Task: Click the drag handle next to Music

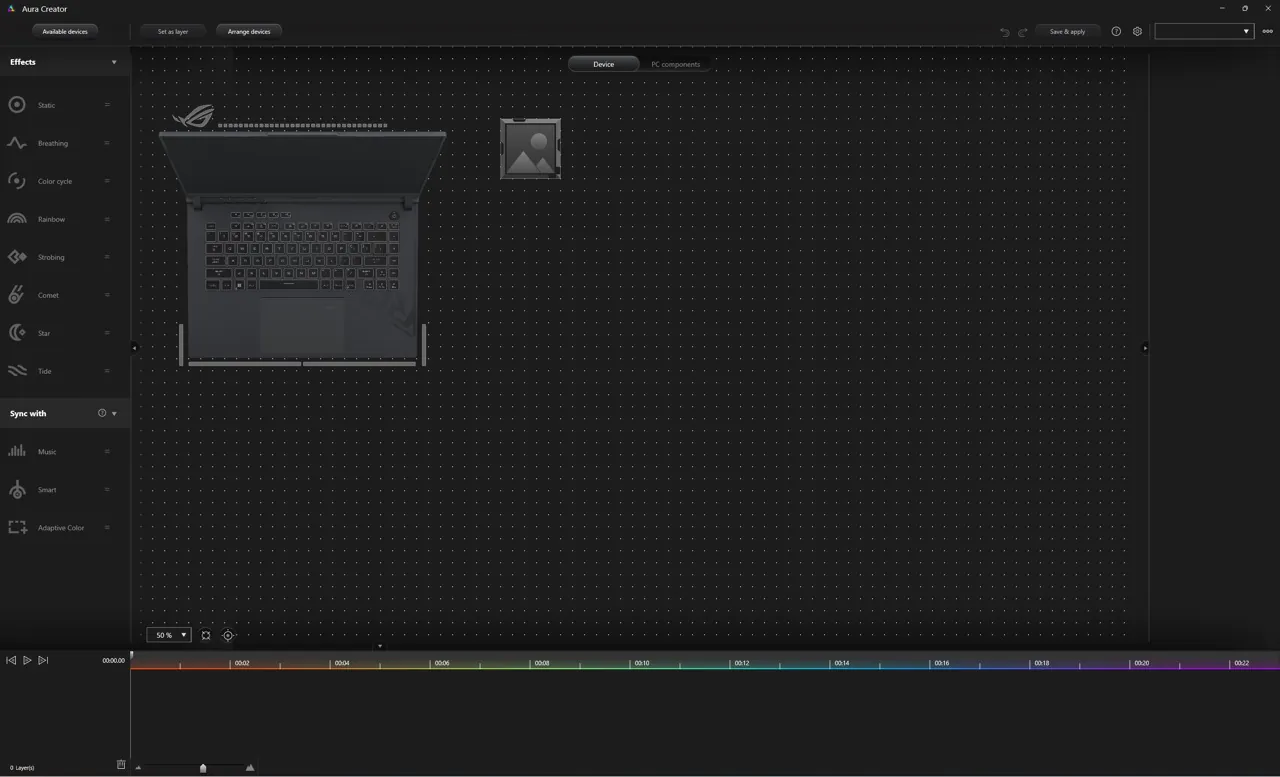Action: click(107, 451)
